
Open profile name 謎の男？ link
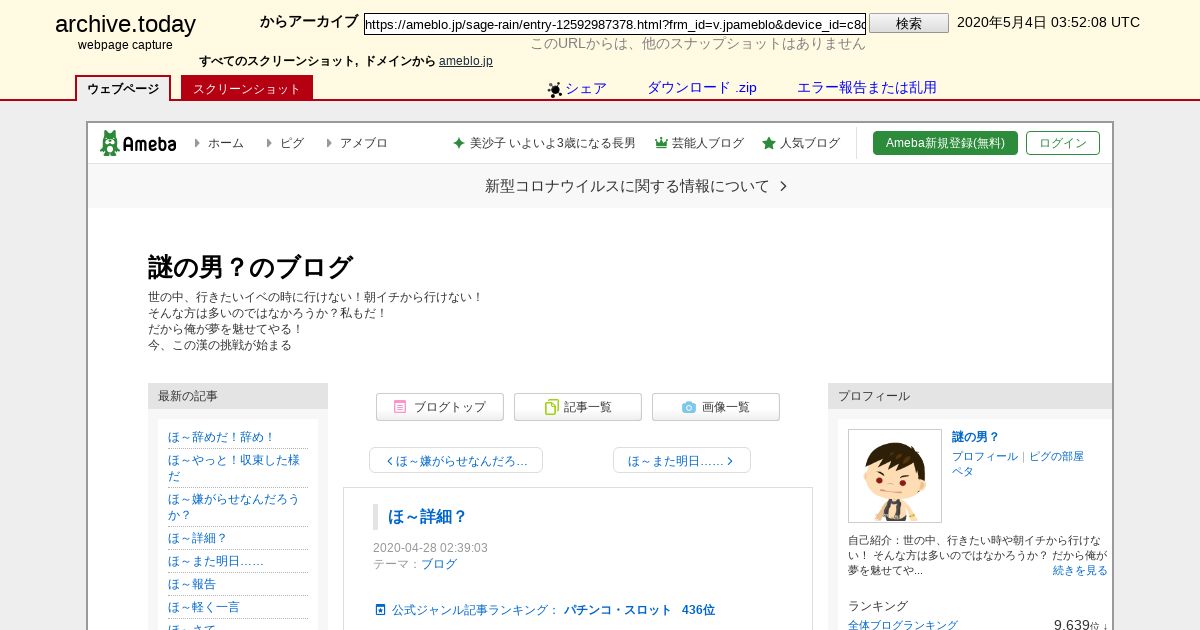click(976, 437)
